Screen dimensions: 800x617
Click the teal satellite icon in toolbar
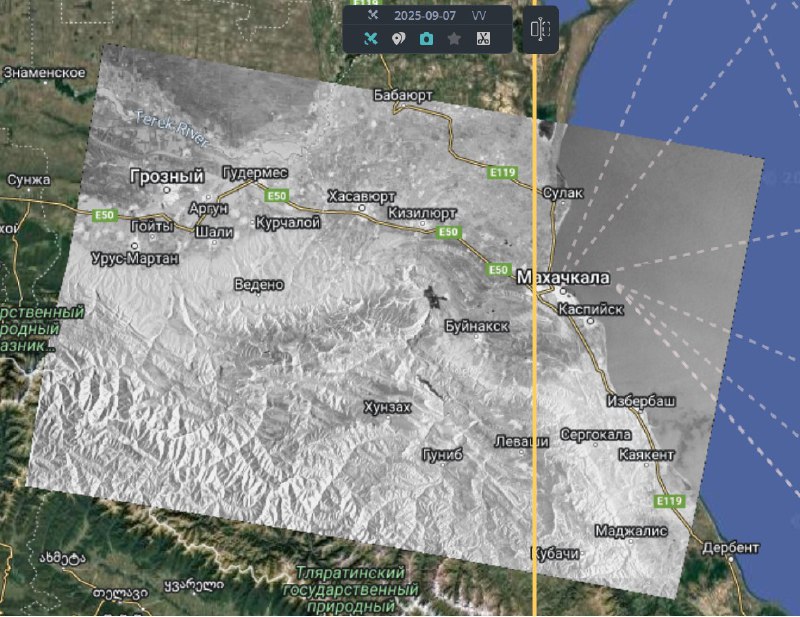(x=370, y=39)
